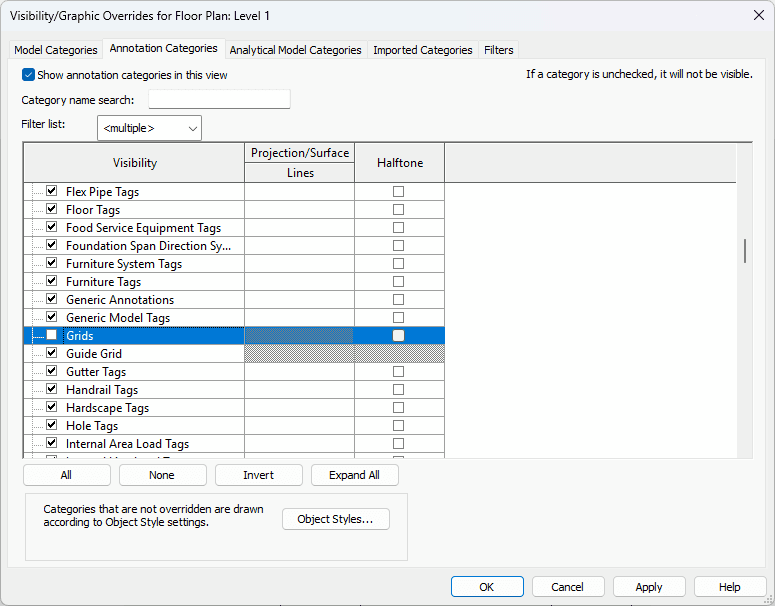Click Lines override cell for Floor Tags
The width and height of the screenshot is (775, 606).
(300, 210)
